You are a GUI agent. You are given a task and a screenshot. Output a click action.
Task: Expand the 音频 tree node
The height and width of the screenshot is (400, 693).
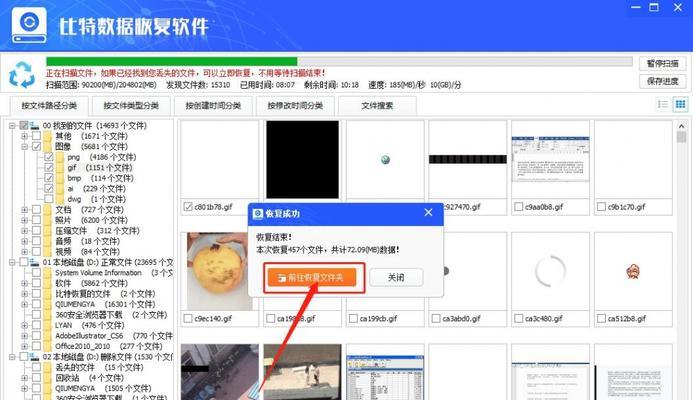(x=25, y=241)
